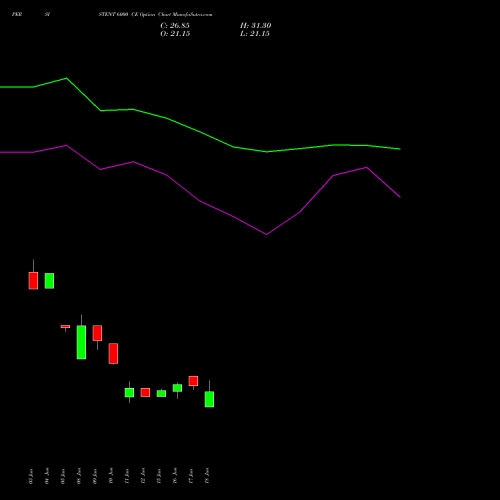Select the 18 Jun date label on the axis
This screenshot has height=500, width=500.
coord(207,476)
